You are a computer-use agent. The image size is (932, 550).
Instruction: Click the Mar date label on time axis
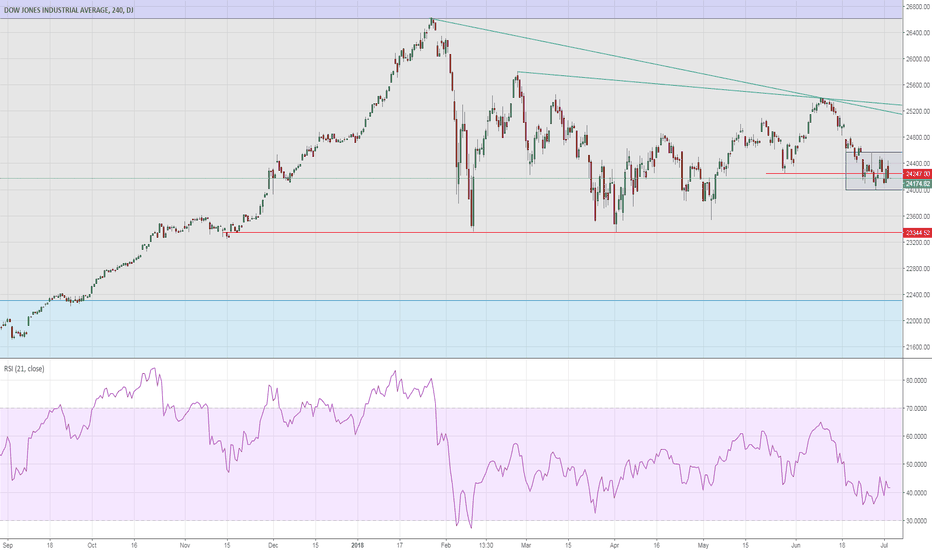pyautogui.click(x=526, y=545)
